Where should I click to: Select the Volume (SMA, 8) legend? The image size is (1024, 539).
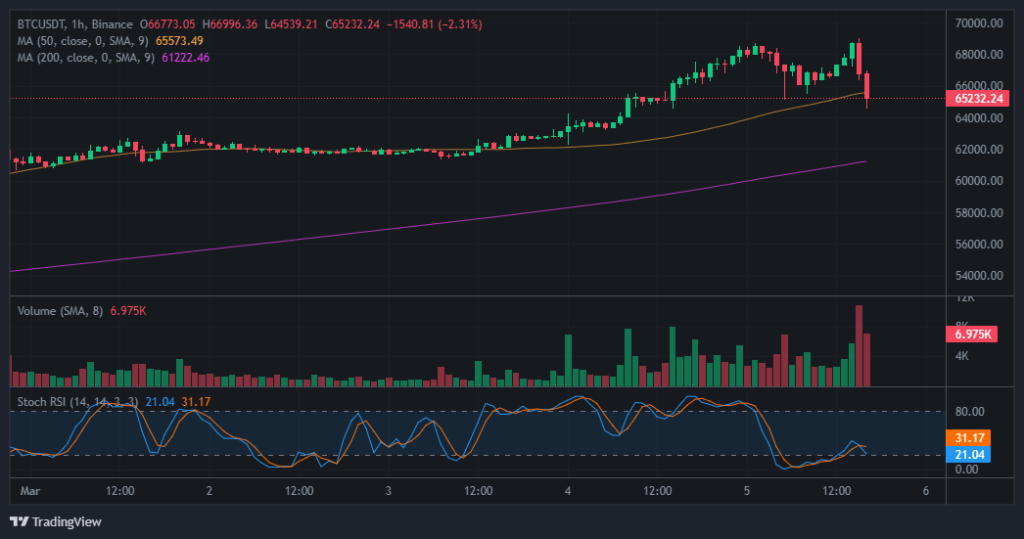[x=60, y=311]
